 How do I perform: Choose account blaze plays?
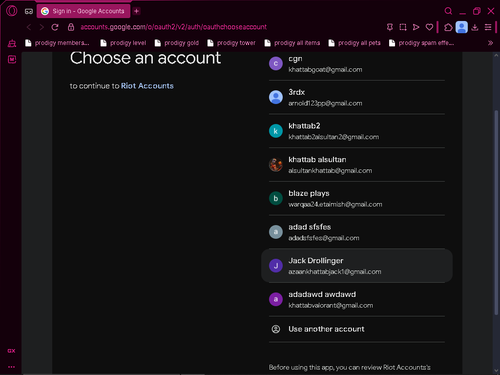(x=357, y=198)
